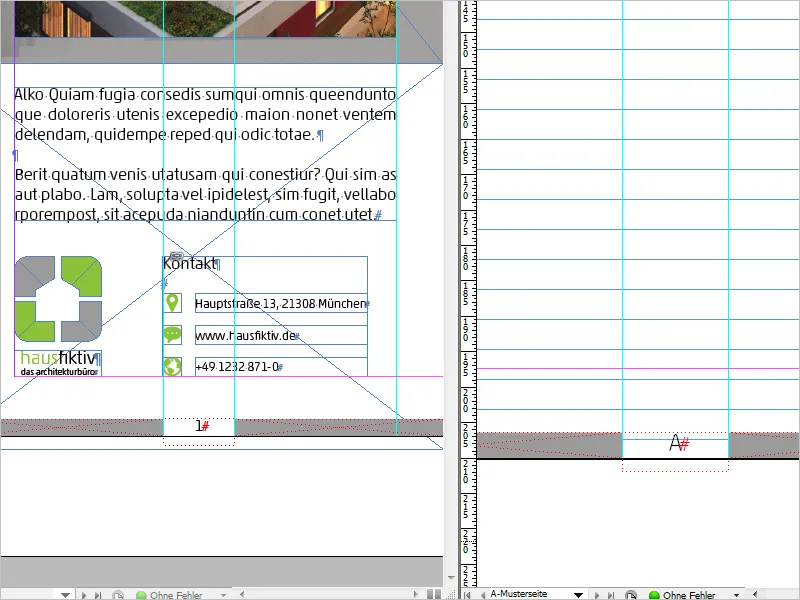Screen dimensions: 800x600
Task: Click vertical ruler in master page window
Action: [x=468, y=293]
